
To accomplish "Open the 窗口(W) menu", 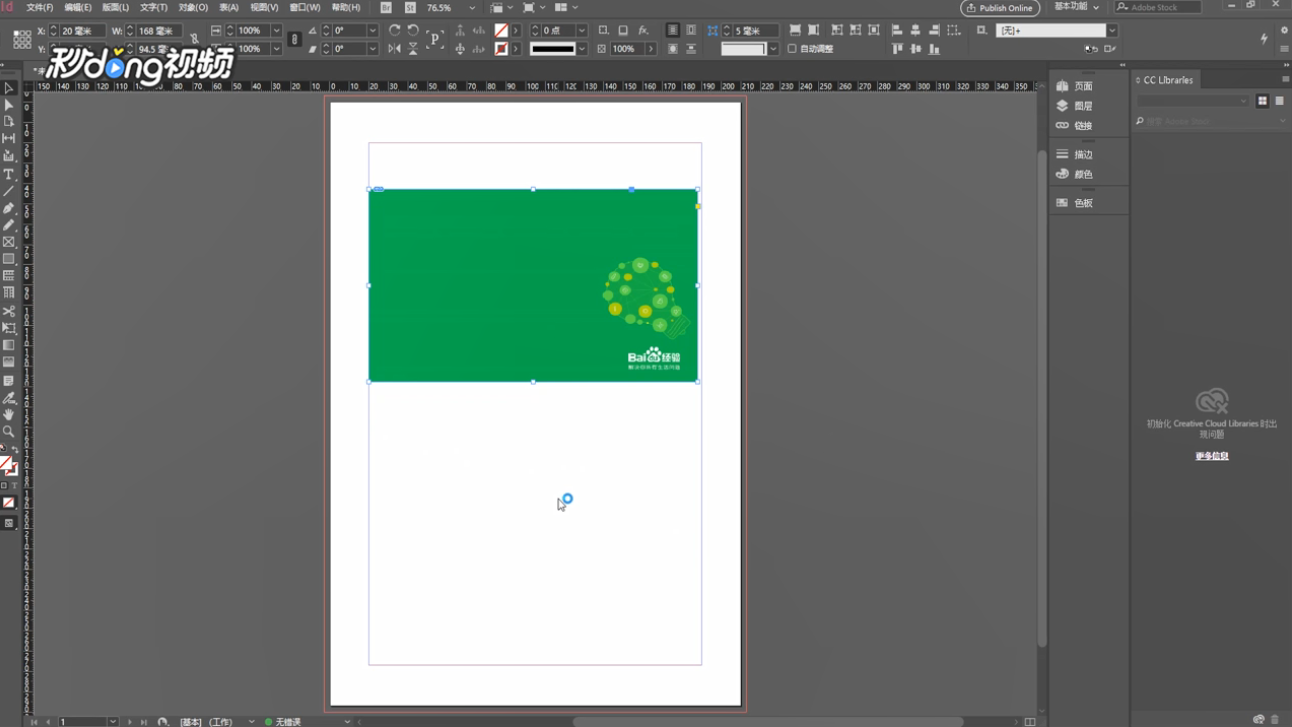I will 305,7.
